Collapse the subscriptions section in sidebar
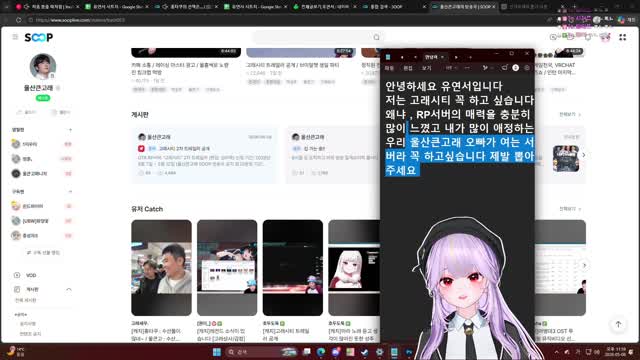The image size is (640, 360). click(x=70, y=191)
